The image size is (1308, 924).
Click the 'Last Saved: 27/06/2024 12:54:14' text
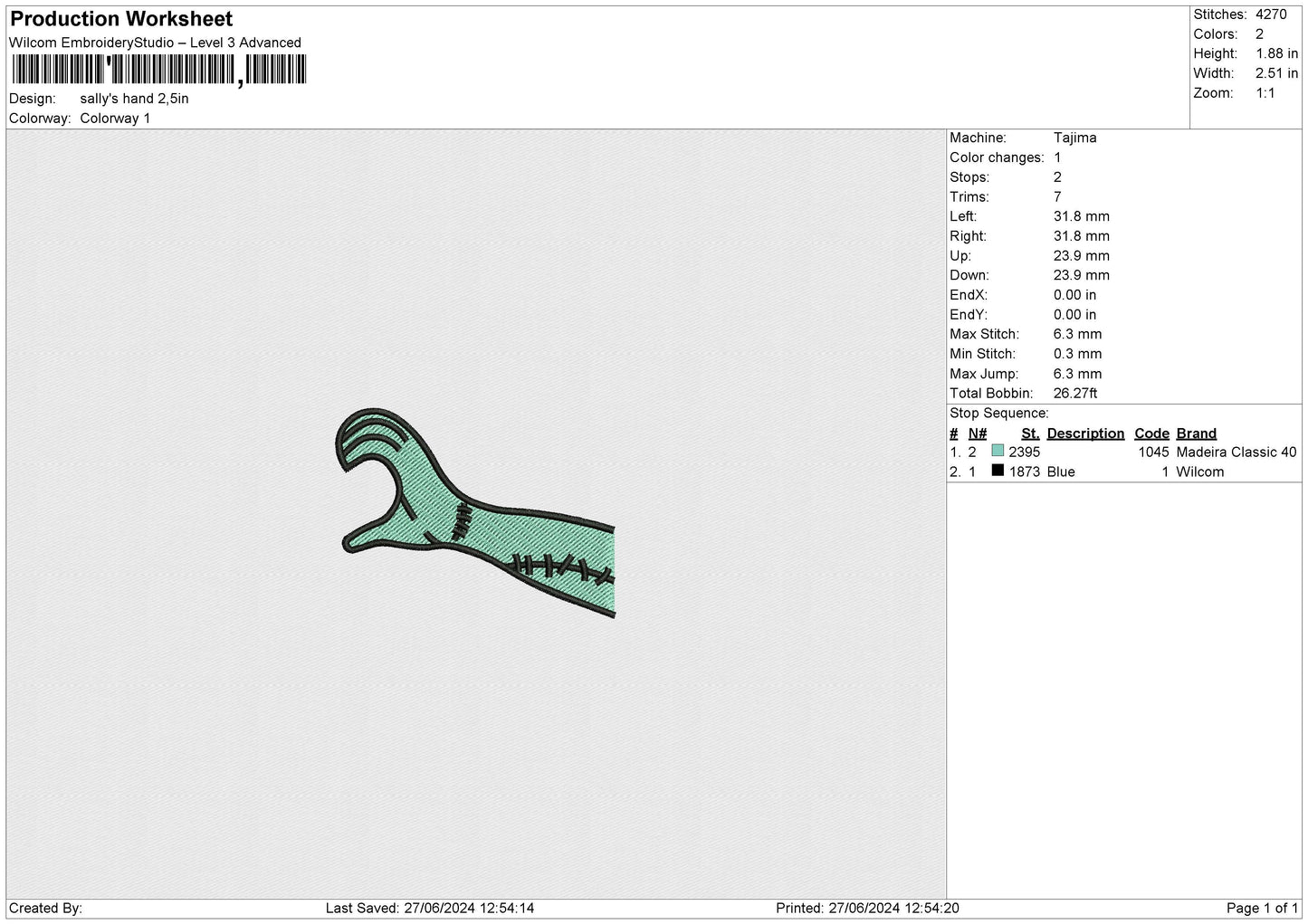[x=430, y=908]
